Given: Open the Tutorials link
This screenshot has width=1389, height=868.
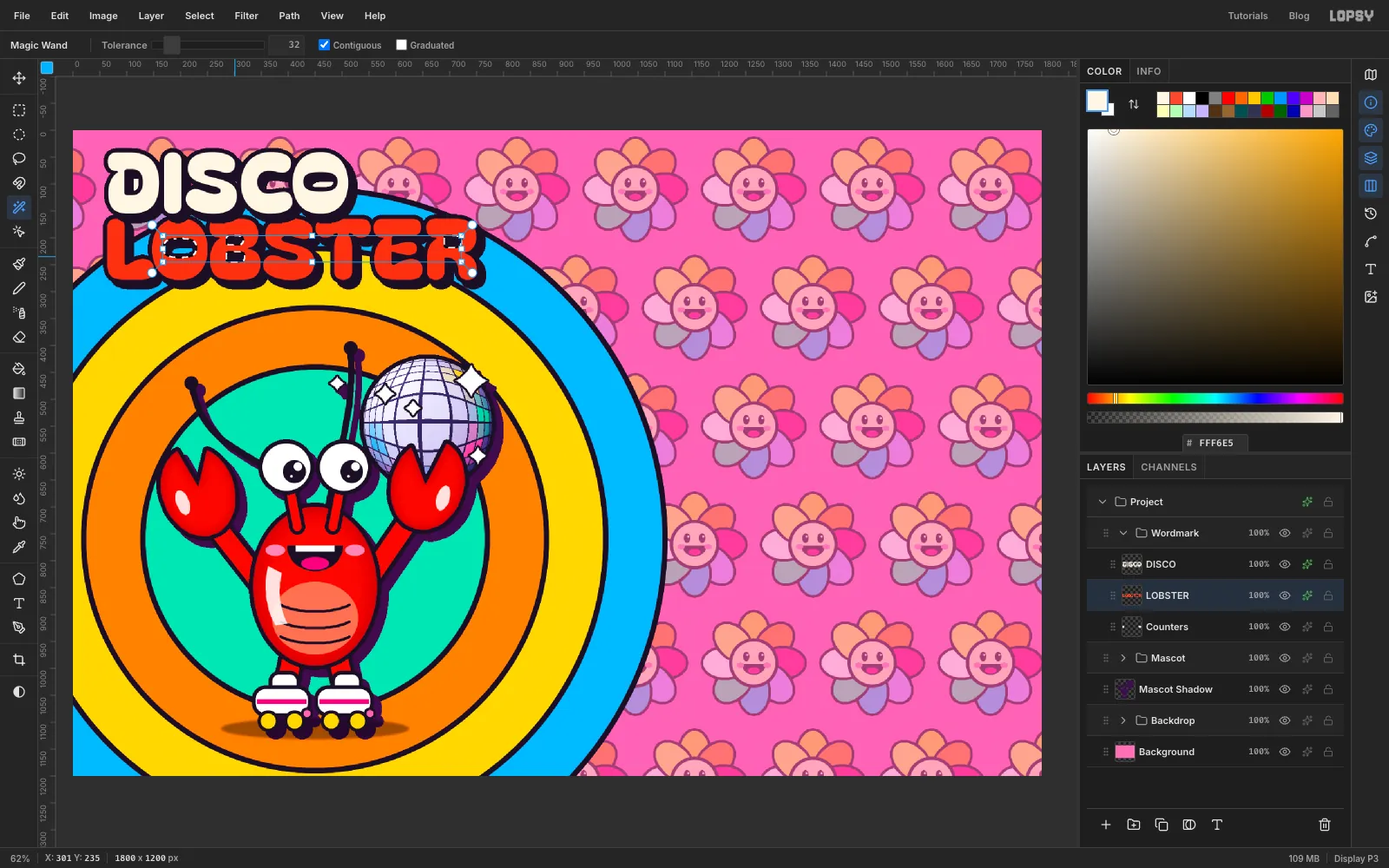Looking at the screenshot, I should click(1247, 16).
